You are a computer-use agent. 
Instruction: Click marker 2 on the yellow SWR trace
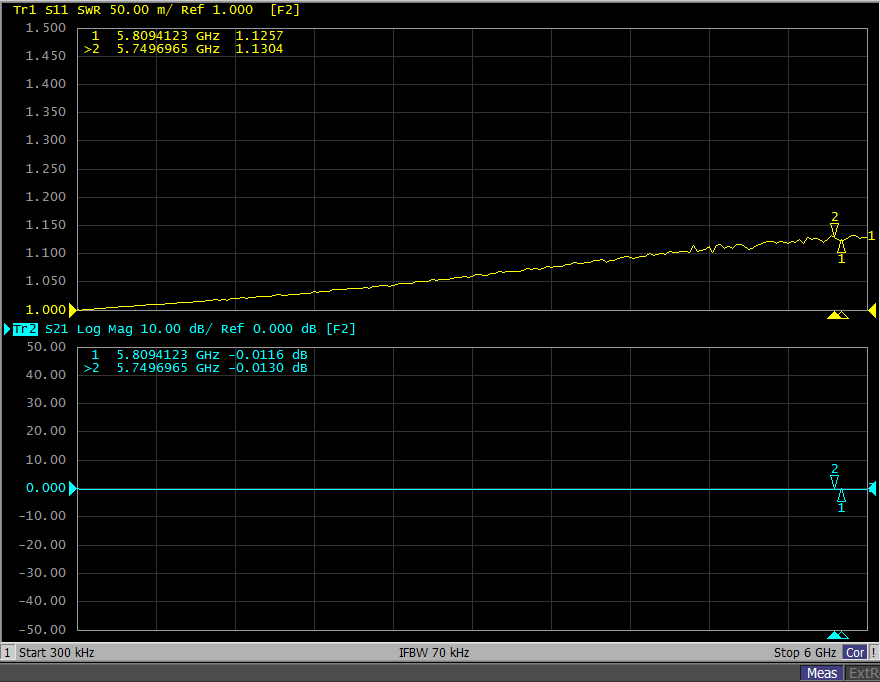tap(834, 230)
